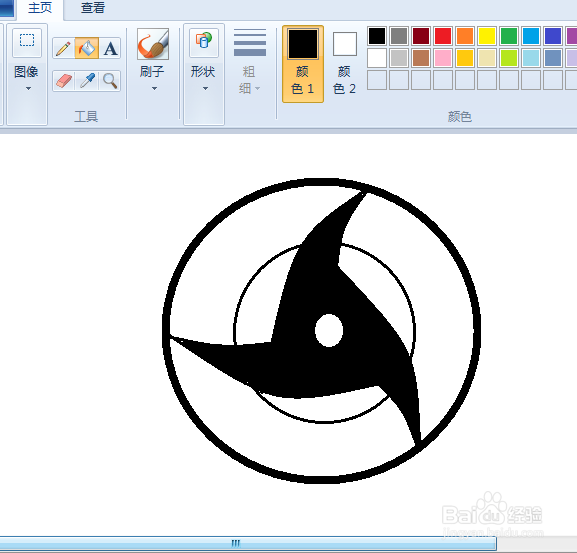
Task: Pick the indigo color swatch
Action: point(553,36)
